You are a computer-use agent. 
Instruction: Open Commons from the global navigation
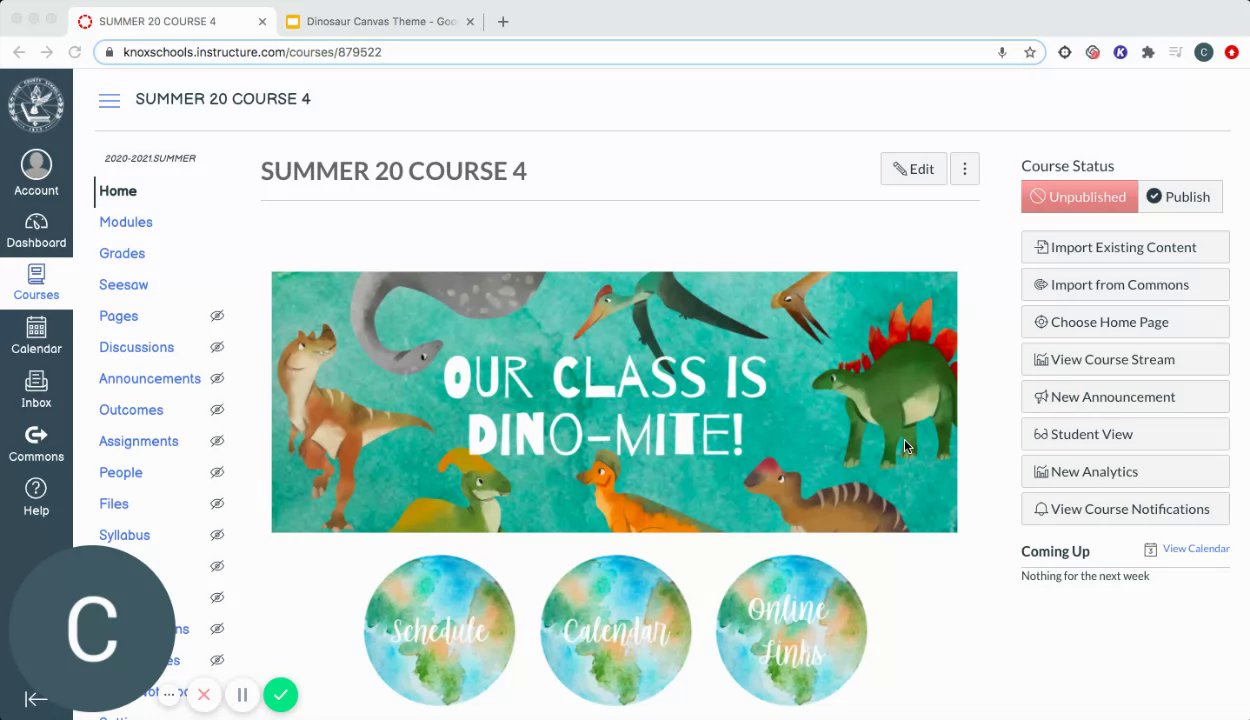point(36,444)
